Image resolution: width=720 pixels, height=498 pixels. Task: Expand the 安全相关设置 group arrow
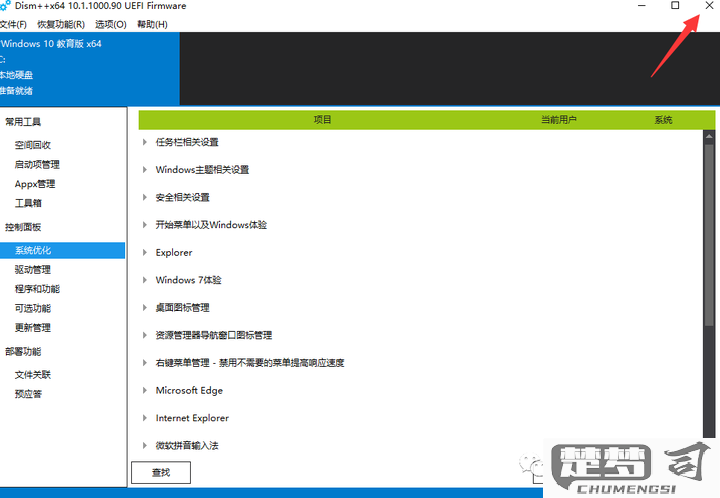145,197
